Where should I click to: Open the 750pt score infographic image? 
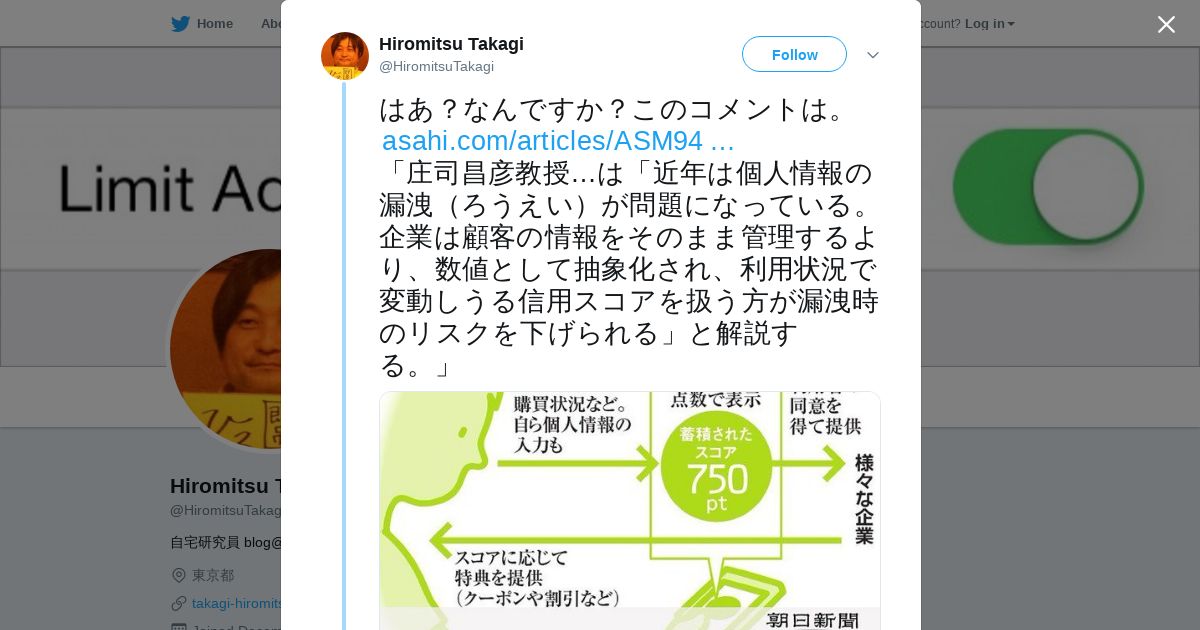630,510
